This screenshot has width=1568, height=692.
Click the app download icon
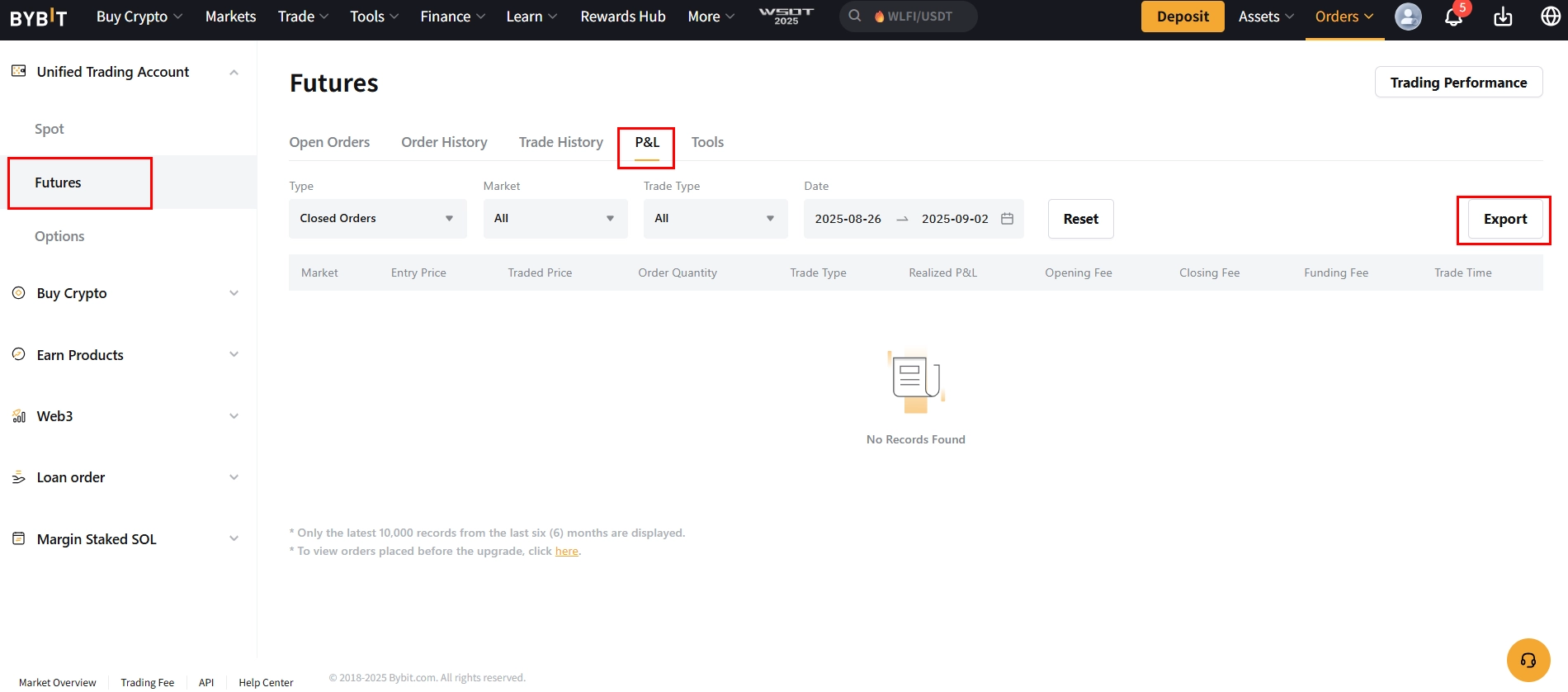point(1503,17)
